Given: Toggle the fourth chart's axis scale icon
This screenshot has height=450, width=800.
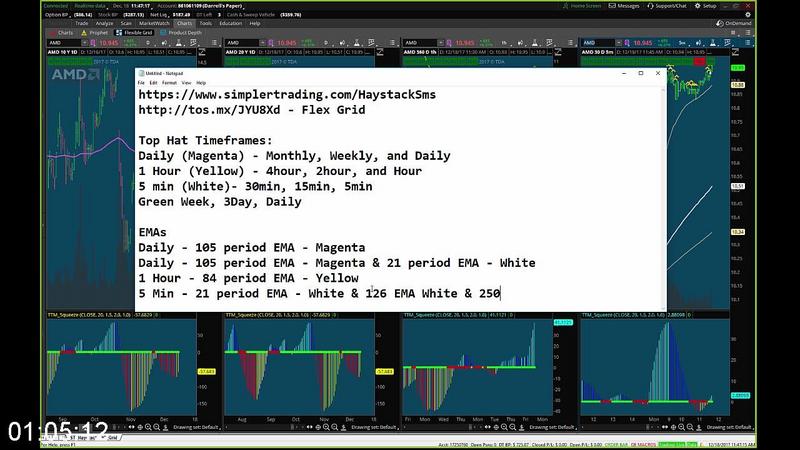Looking at the screenshot, I should click(x=736, y=52).
